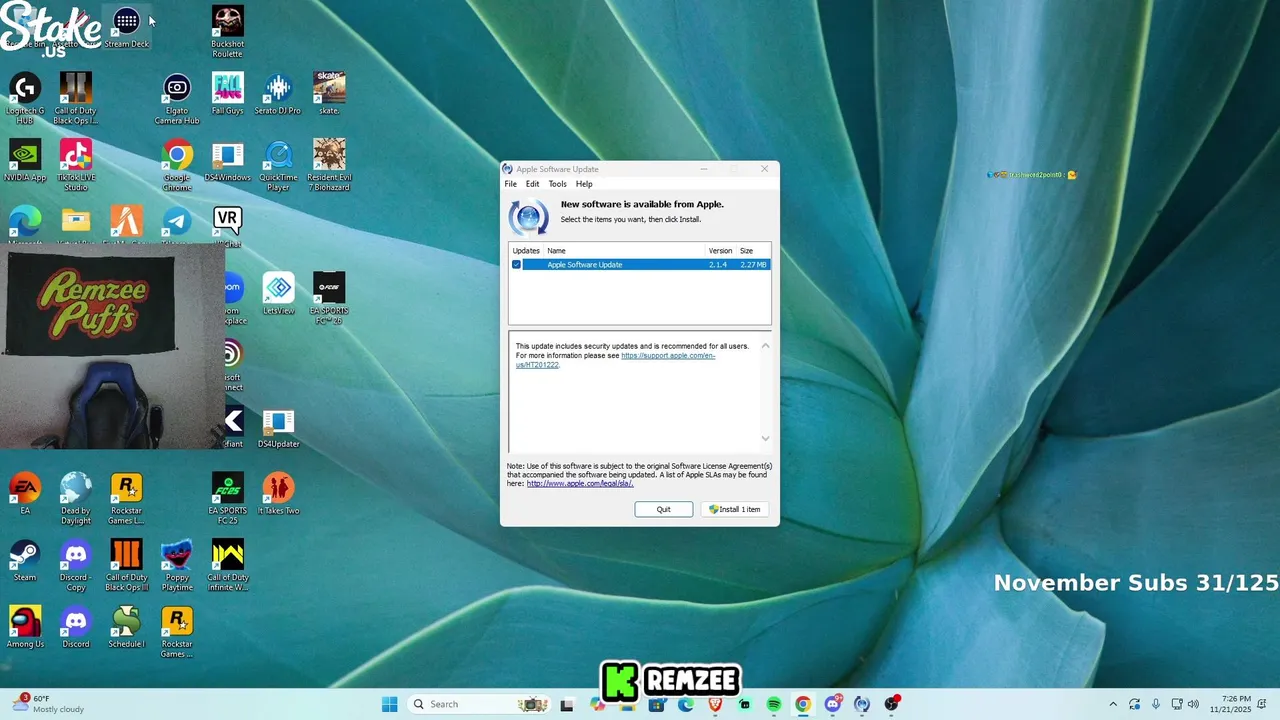Select the Poppy Playtime desktop icon
This screenshot has height=720, width=1280.
pyautogui.click(x=177, y=565)
